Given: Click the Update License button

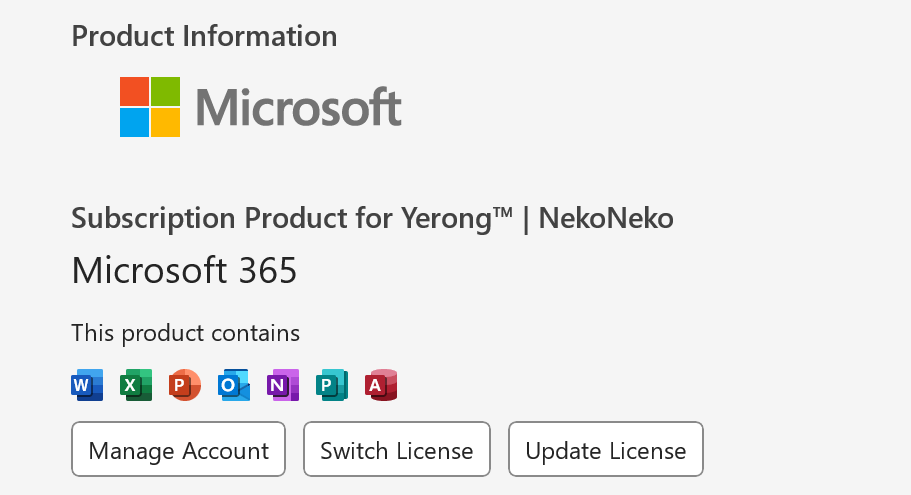Looking at the screenshot, I should (605, 450).
